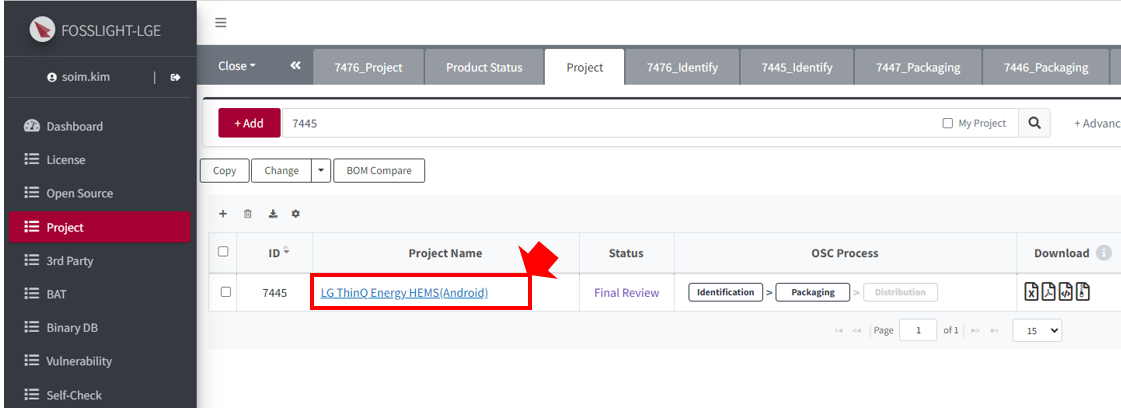Open the rows-per-page dropdown showing 15
Viewport: 1121px width, 409px height.
[x=1037, y=330]
